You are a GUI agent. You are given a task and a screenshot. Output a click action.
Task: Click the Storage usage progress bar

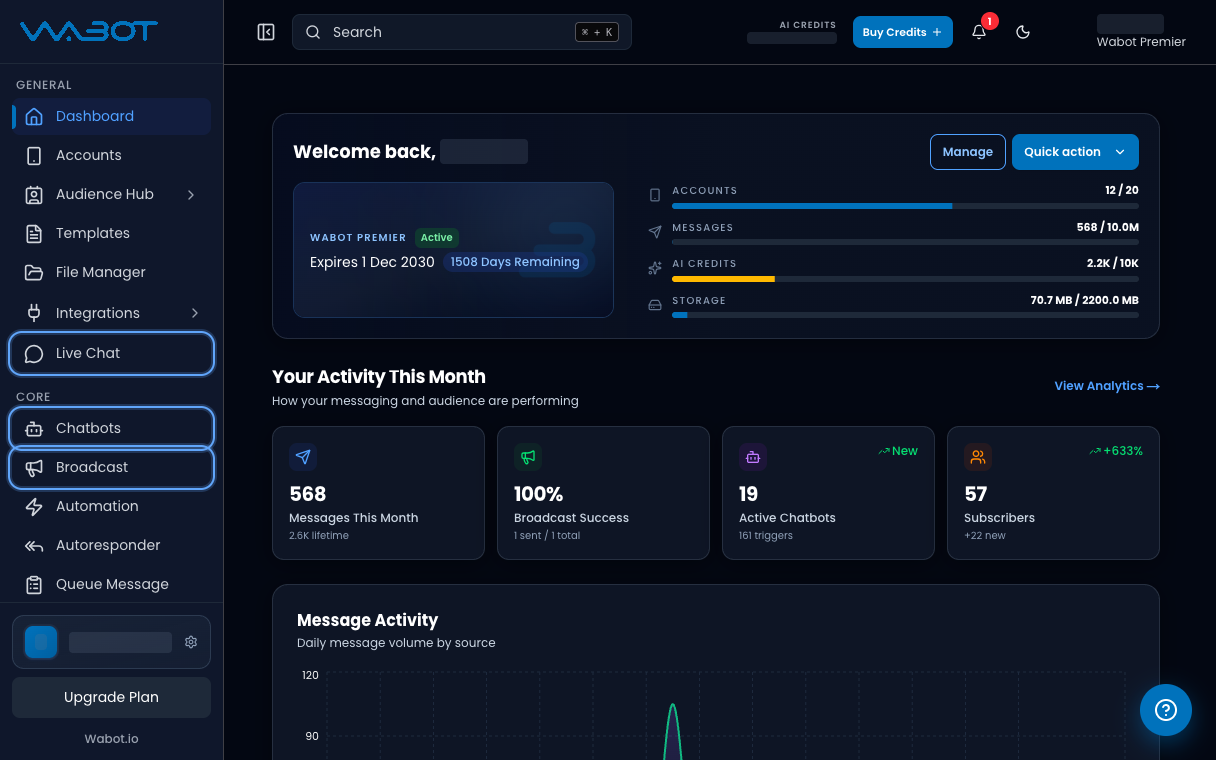point(905,315)
